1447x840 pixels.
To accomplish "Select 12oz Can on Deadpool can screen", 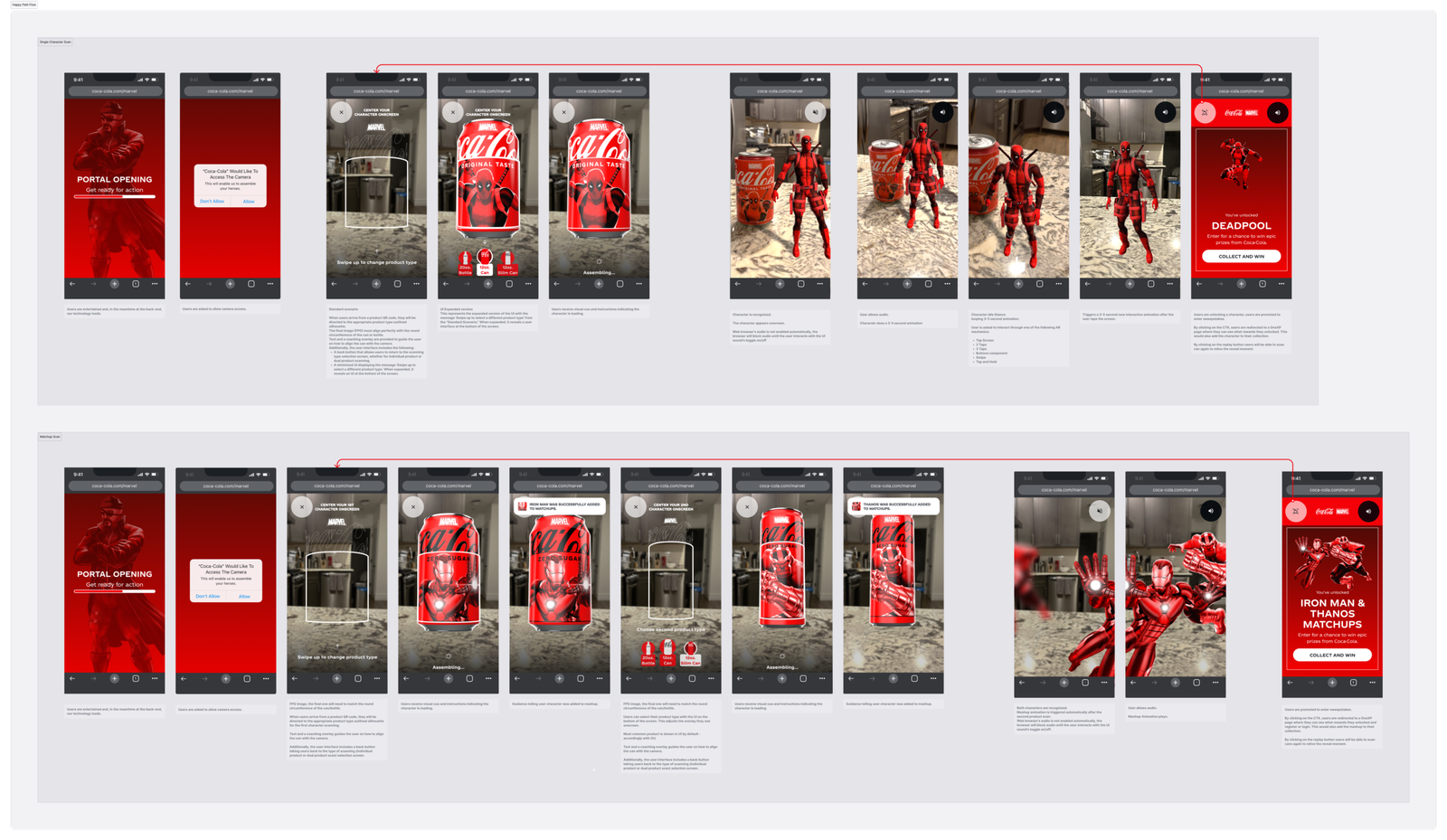I will (x=485, y=263).
